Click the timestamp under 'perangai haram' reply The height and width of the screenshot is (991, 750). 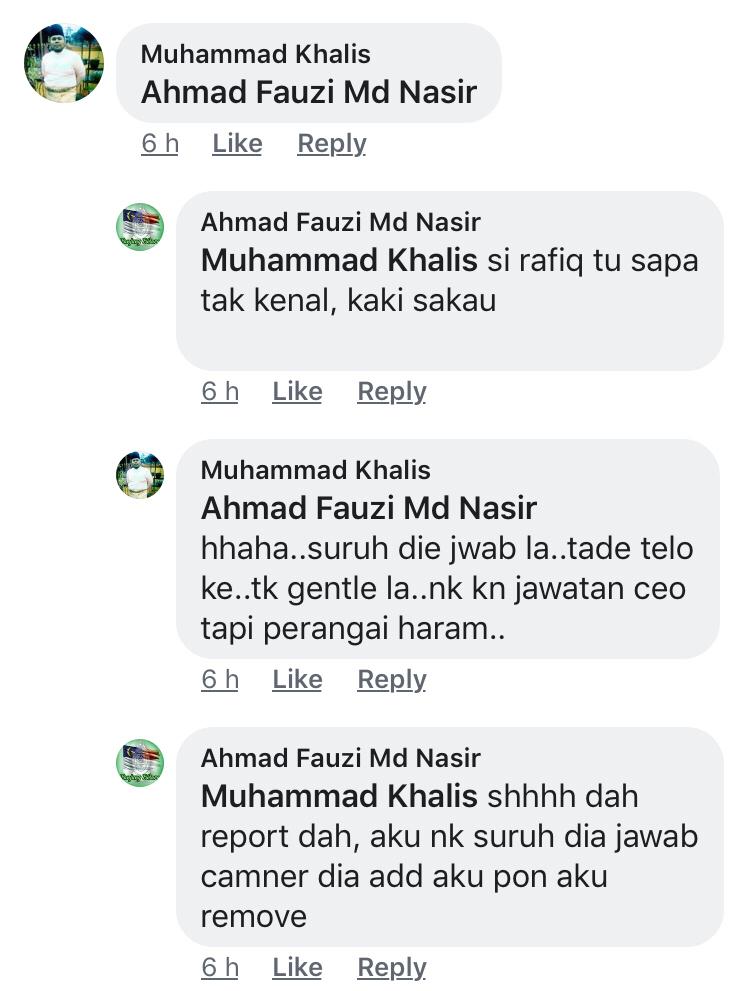[x=220, y=680]
